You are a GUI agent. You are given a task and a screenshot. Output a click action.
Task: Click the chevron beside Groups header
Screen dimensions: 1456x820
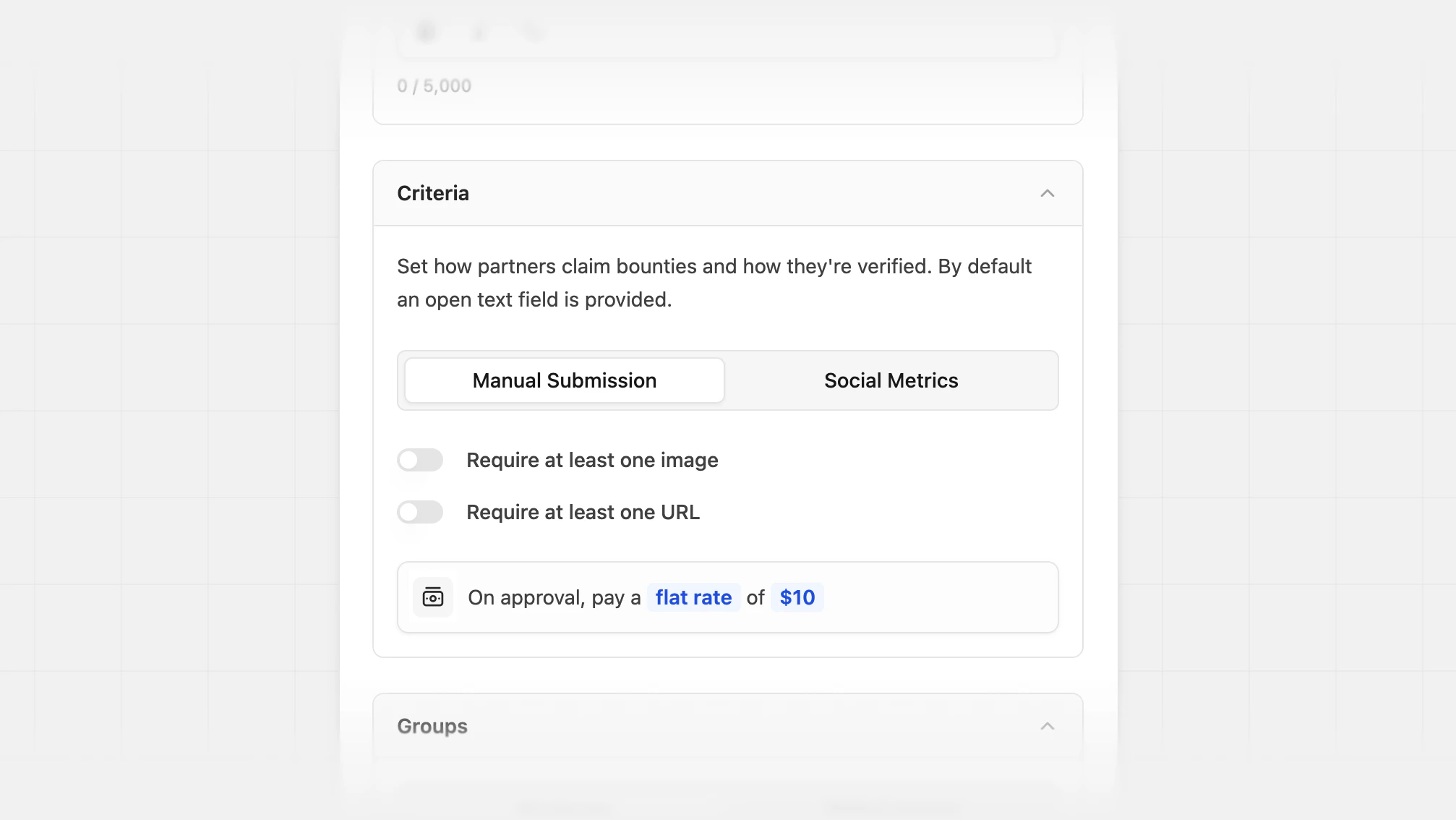tap(1048, 726)
